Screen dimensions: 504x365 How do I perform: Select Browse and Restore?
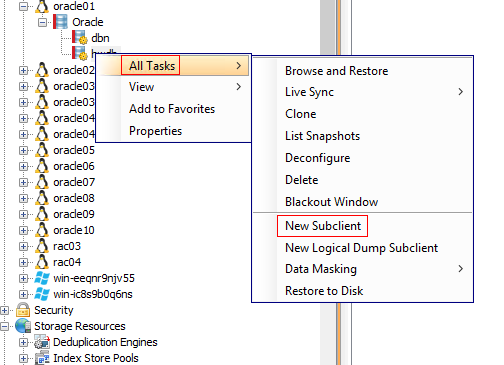pos(336,71)
